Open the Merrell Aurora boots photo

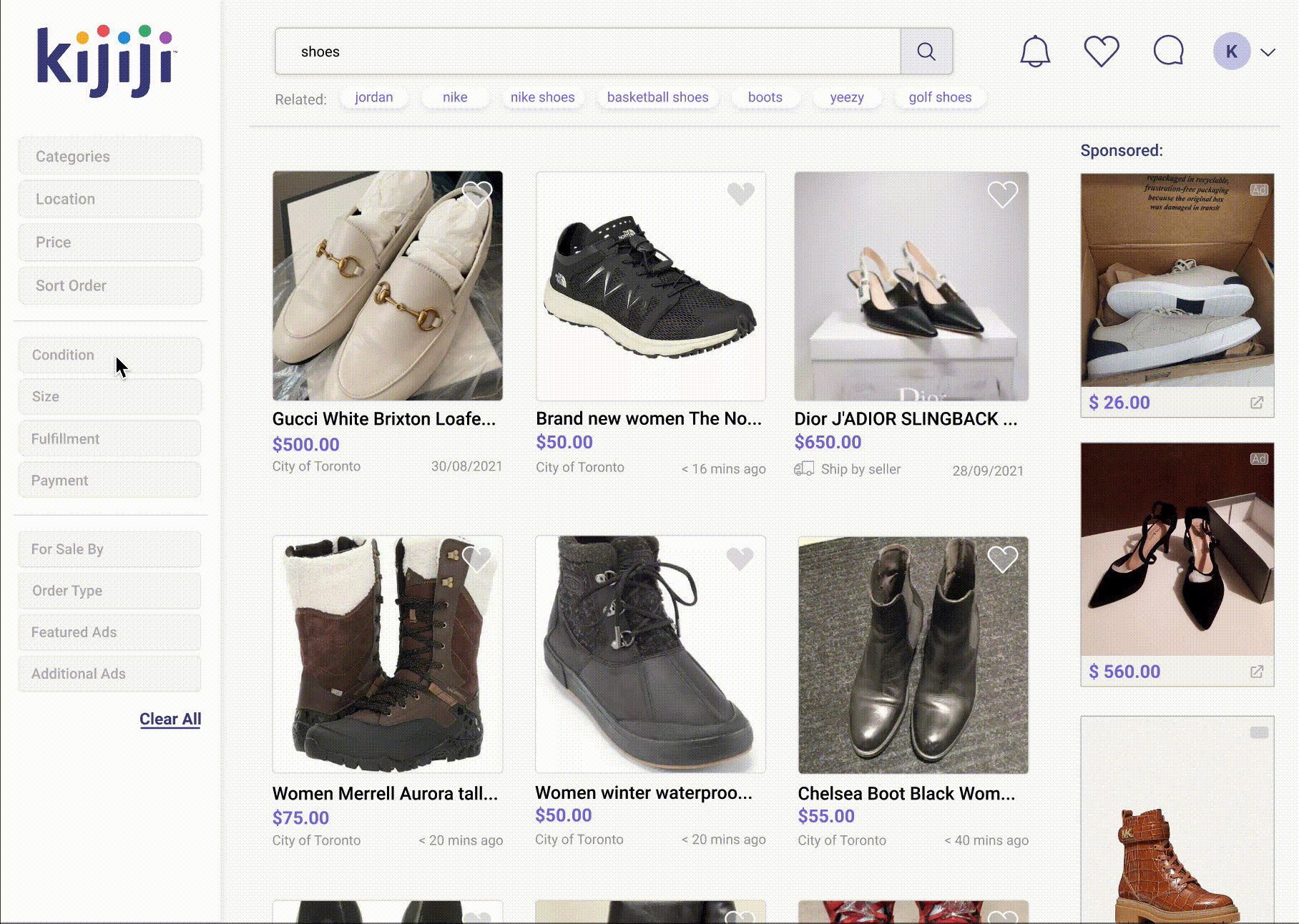[x=388, y=654]
